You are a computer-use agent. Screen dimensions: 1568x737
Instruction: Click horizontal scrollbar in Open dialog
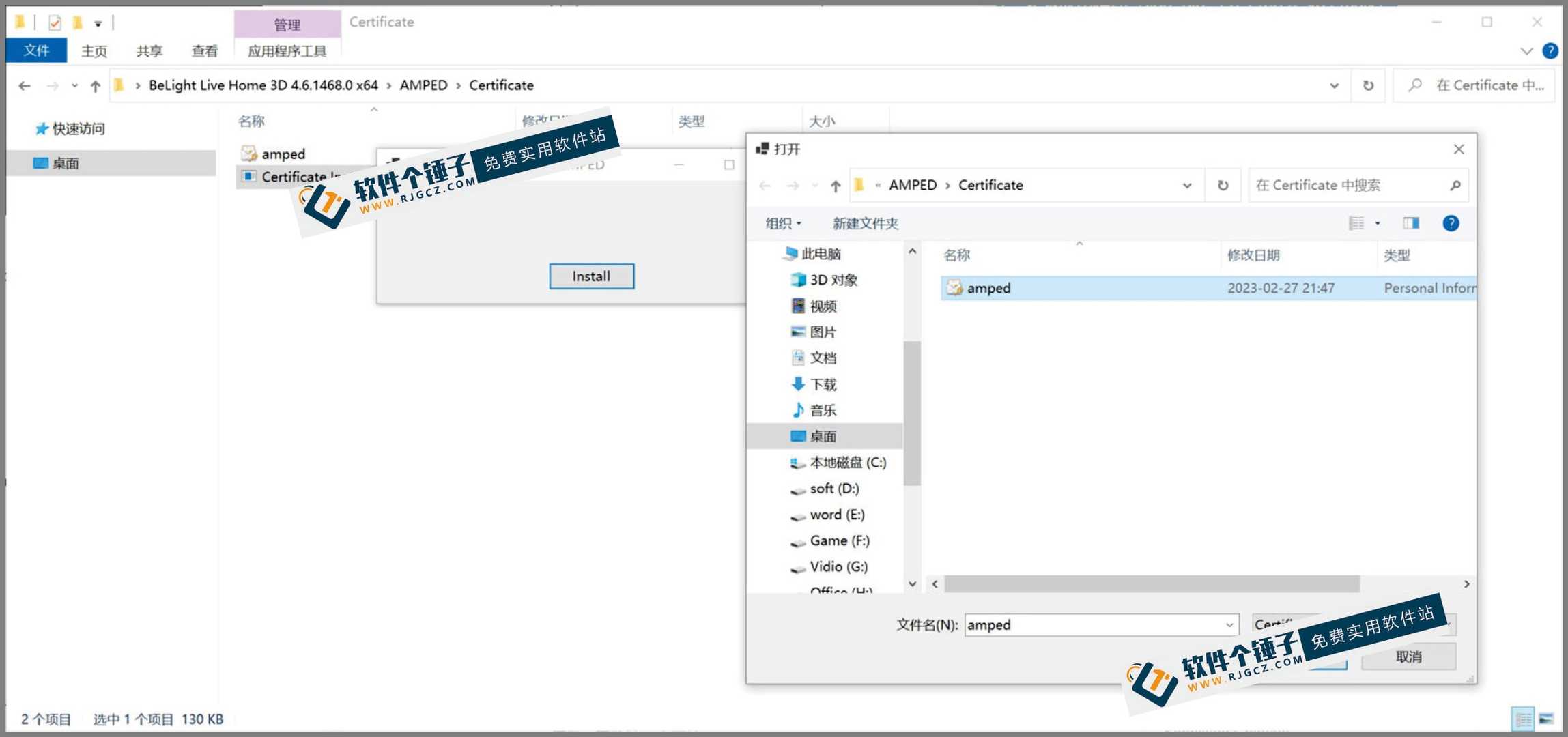tap(1152, 584)
